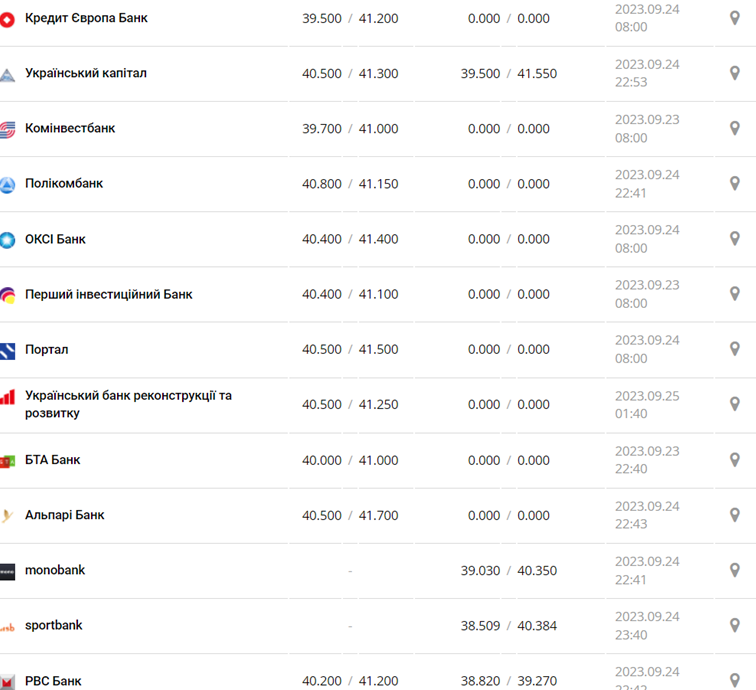Click the Полікомбанк bank name
756x690 pixels.
point(64,183)
